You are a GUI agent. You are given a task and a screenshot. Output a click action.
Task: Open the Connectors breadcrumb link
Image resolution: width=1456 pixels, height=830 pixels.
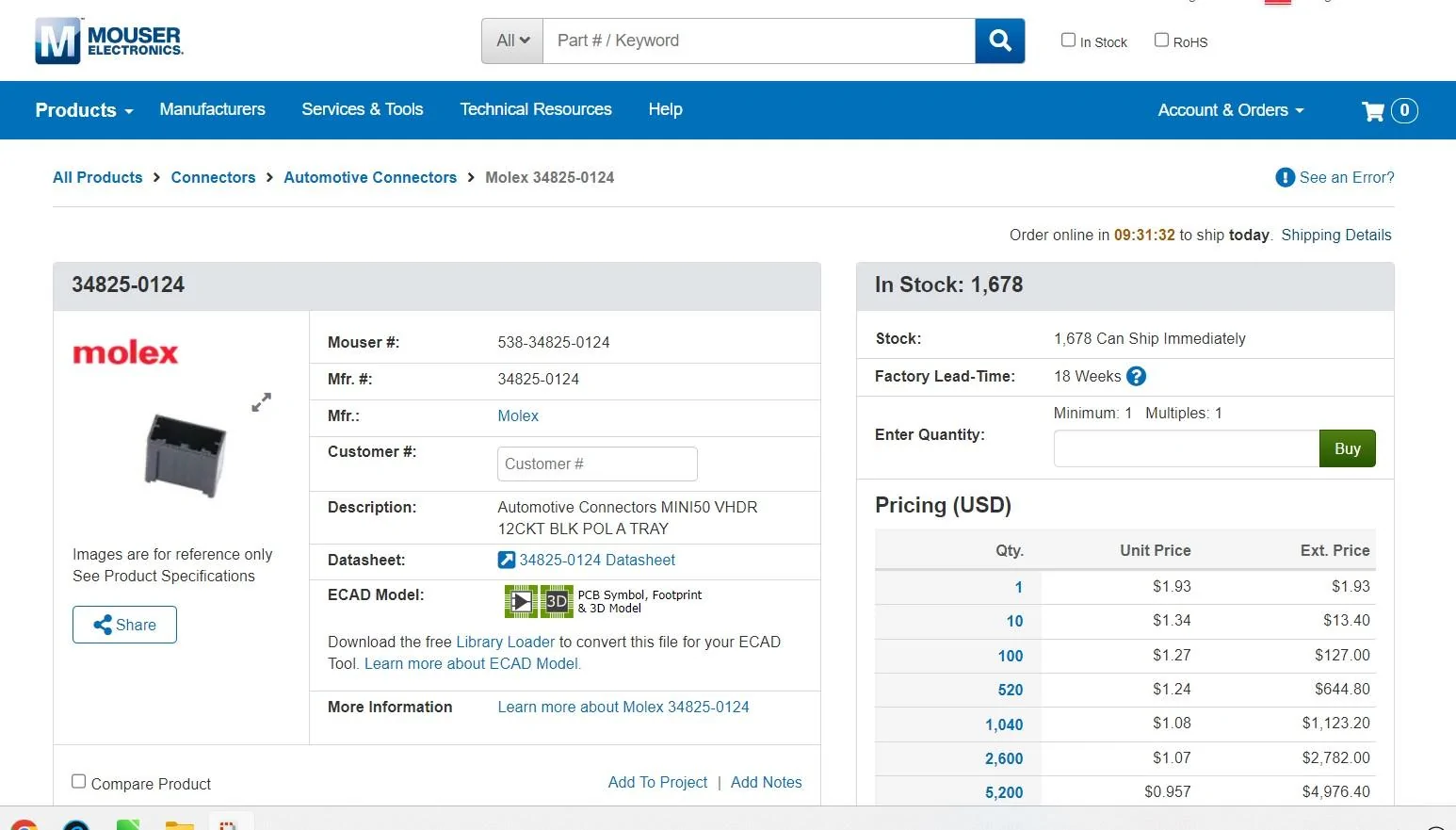tap(213, 177)
